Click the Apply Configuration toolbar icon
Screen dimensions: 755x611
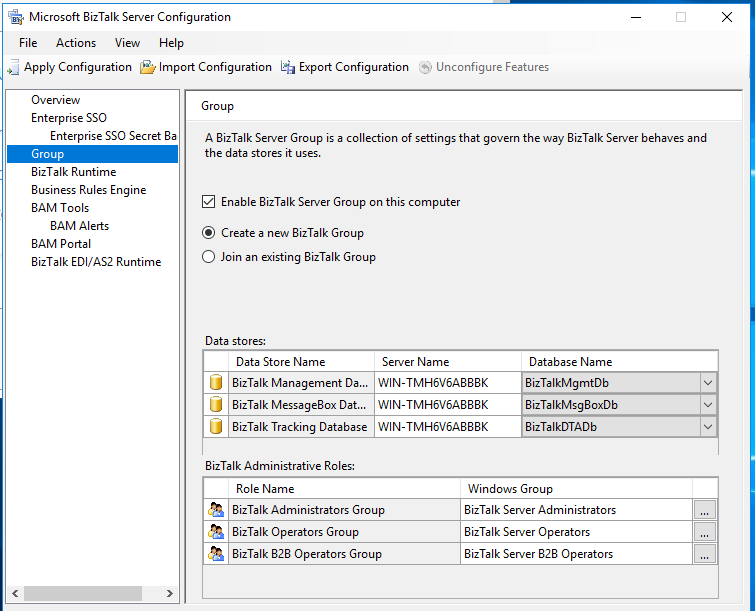(13, 67)
